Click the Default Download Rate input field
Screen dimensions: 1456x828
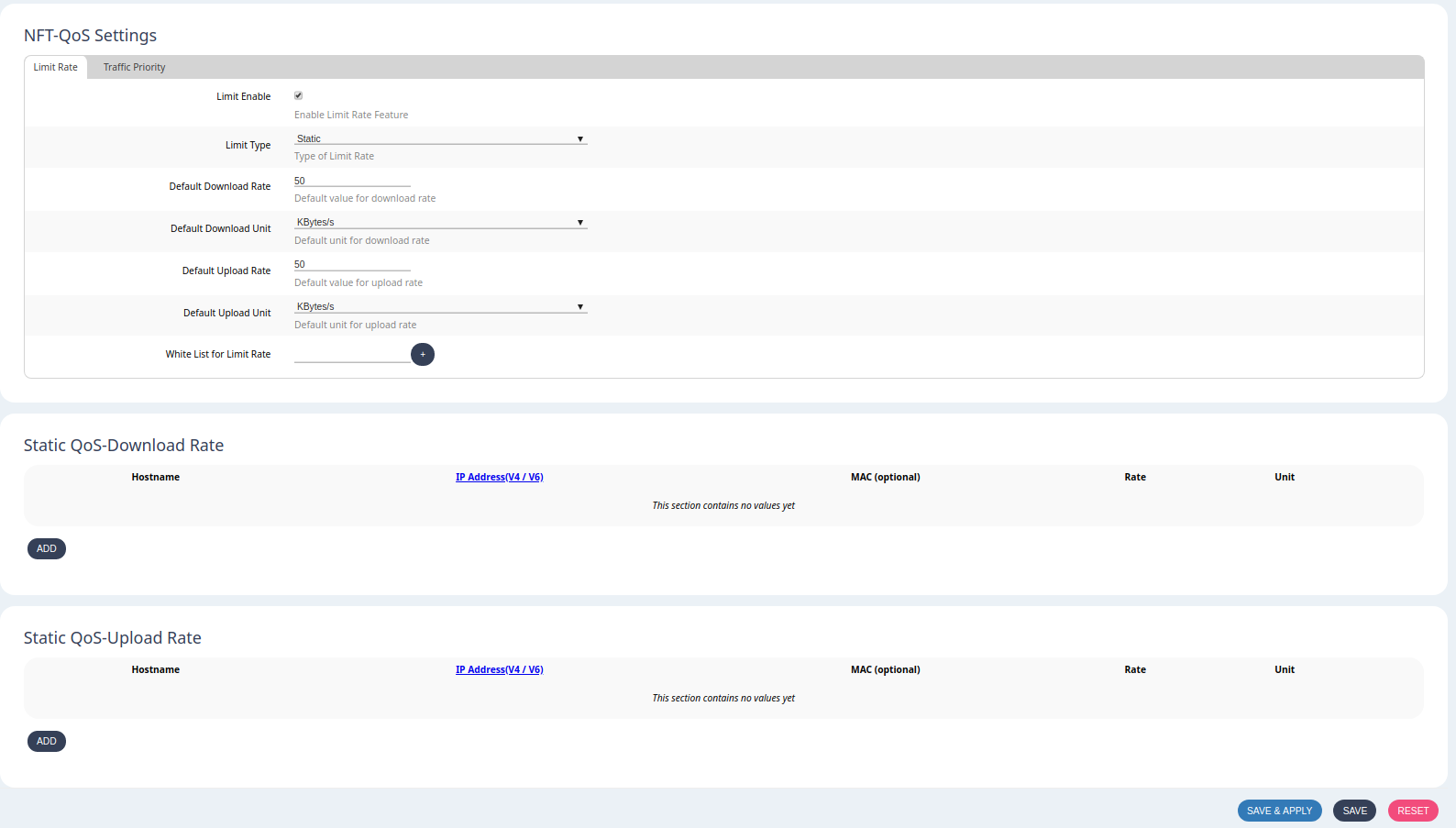tap(352, 181)
